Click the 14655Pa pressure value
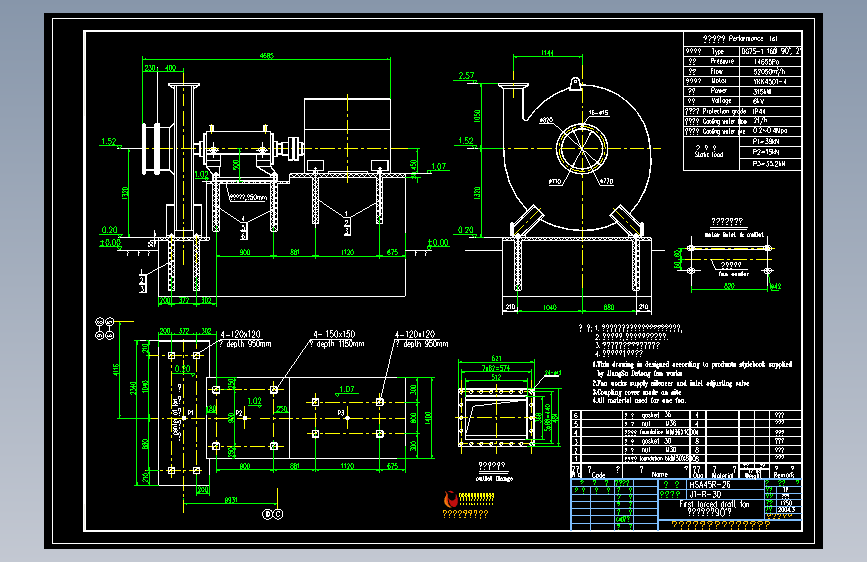 (x=766, y=62)
